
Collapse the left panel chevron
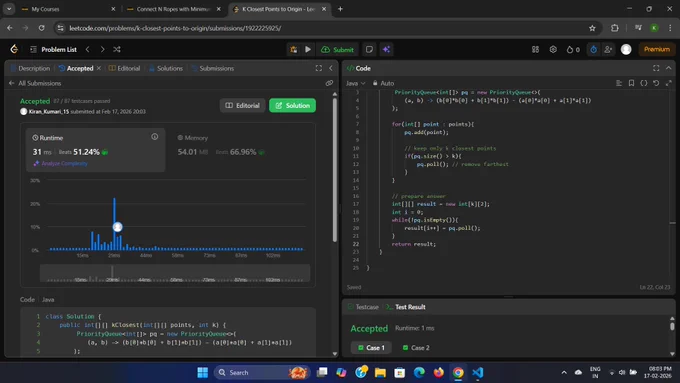(331, 68)
